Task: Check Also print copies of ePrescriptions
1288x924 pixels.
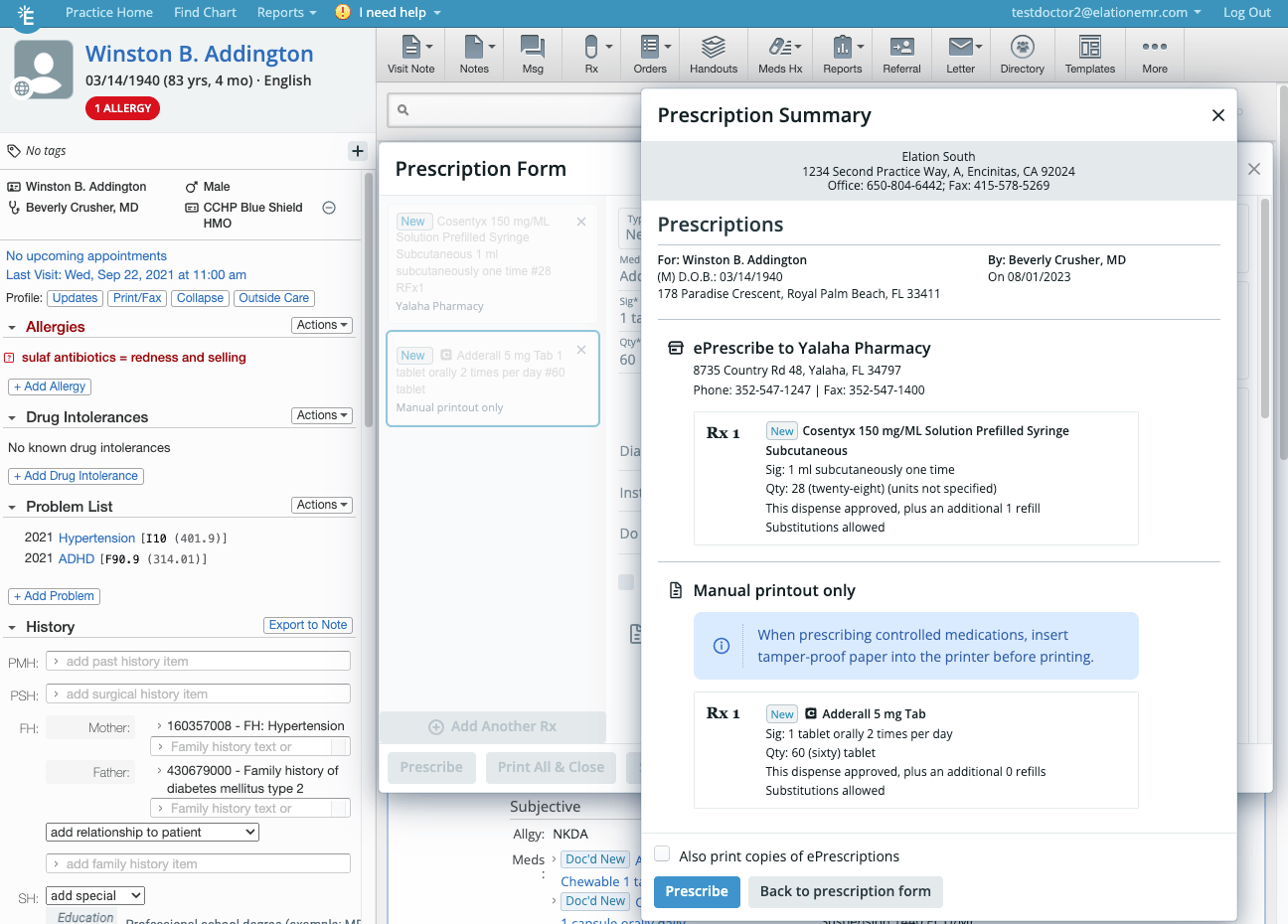Action: pyautogui.click(x=662, y=854)
